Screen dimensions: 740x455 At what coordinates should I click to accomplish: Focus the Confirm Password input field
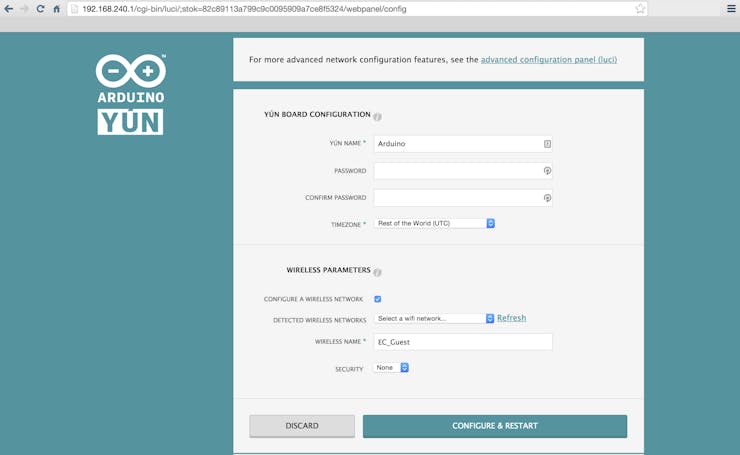coord(463,198)
